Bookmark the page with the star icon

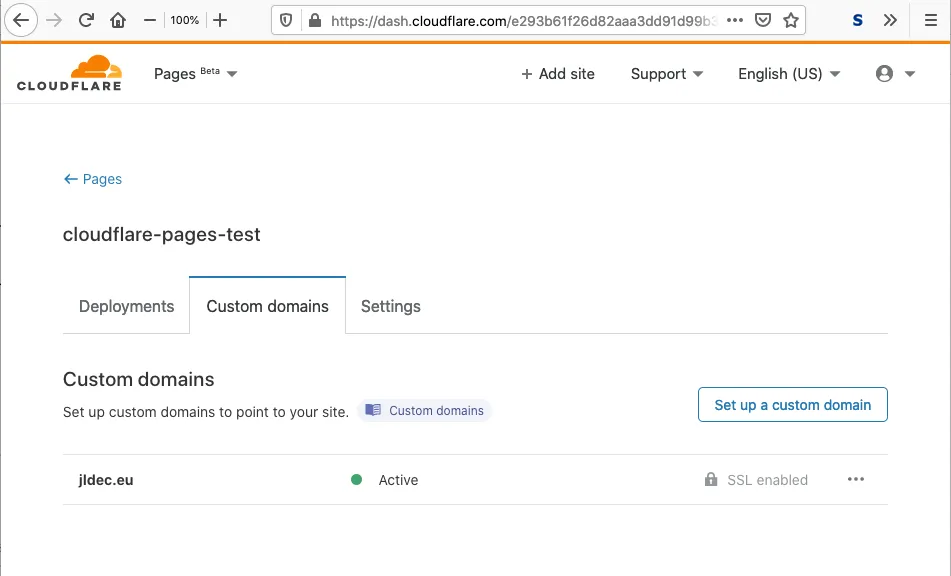790,19
